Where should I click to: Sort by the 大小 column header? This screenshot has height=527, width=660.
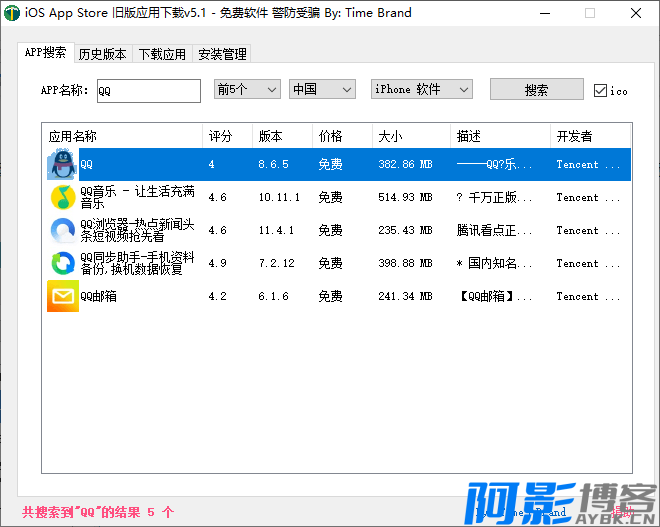[411, 136]
